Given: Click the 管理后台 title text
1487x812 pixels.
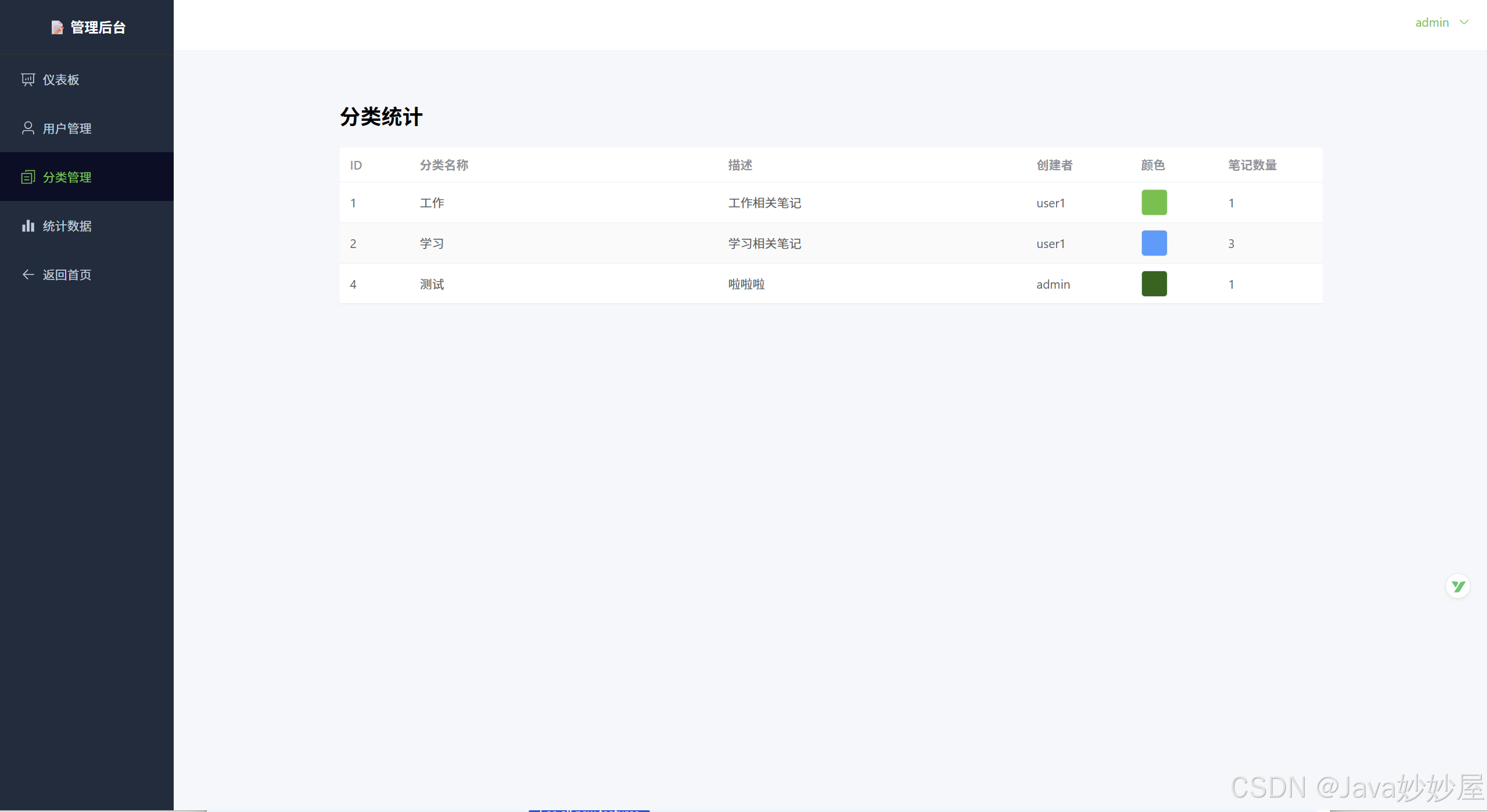Looking at the screenshot, I should coord(98,27).
